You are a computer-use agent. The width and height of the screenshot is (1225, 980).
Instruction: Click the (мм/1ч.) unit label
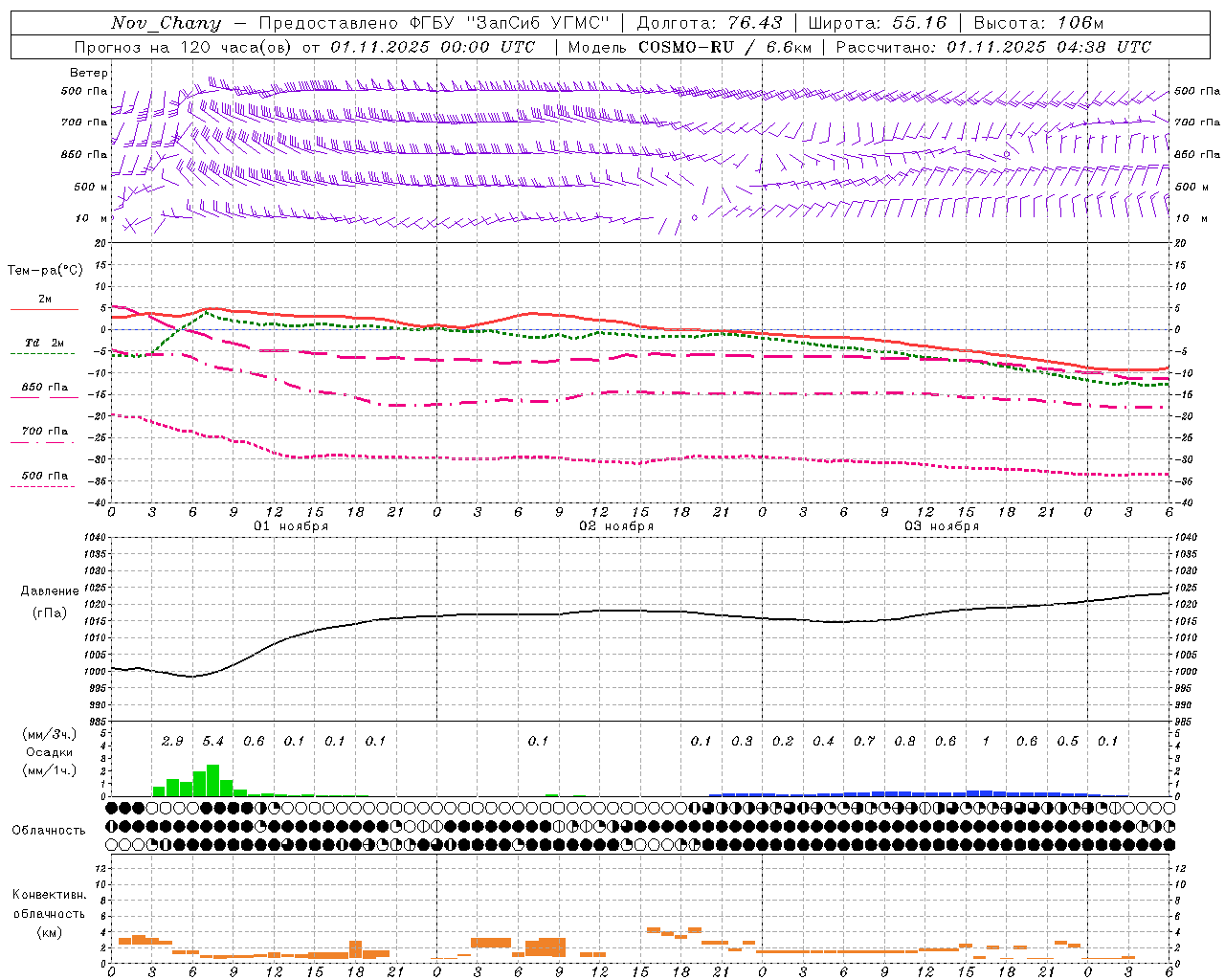48,770
